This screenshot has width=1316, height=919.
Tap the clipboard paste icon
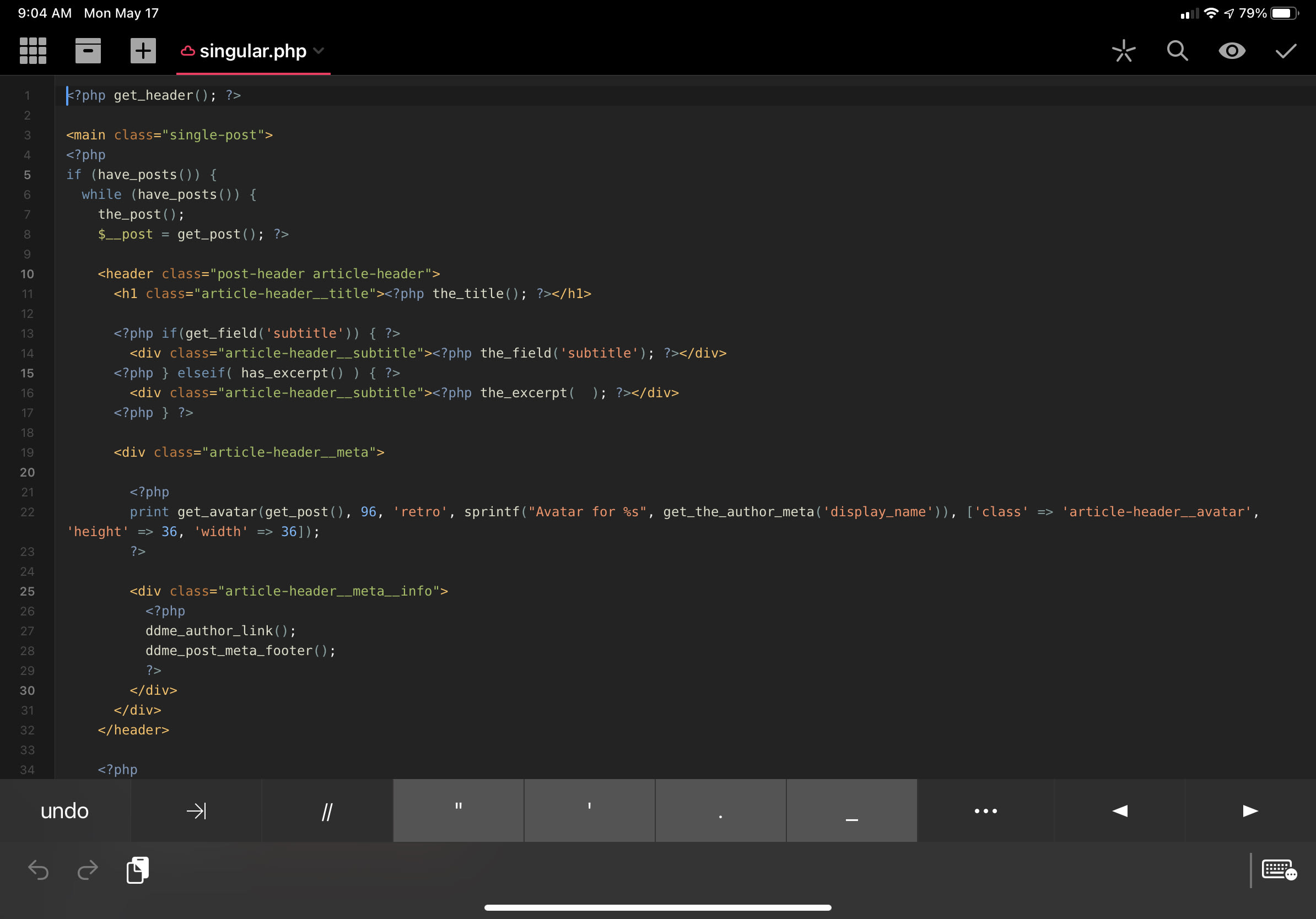(138, 871)
